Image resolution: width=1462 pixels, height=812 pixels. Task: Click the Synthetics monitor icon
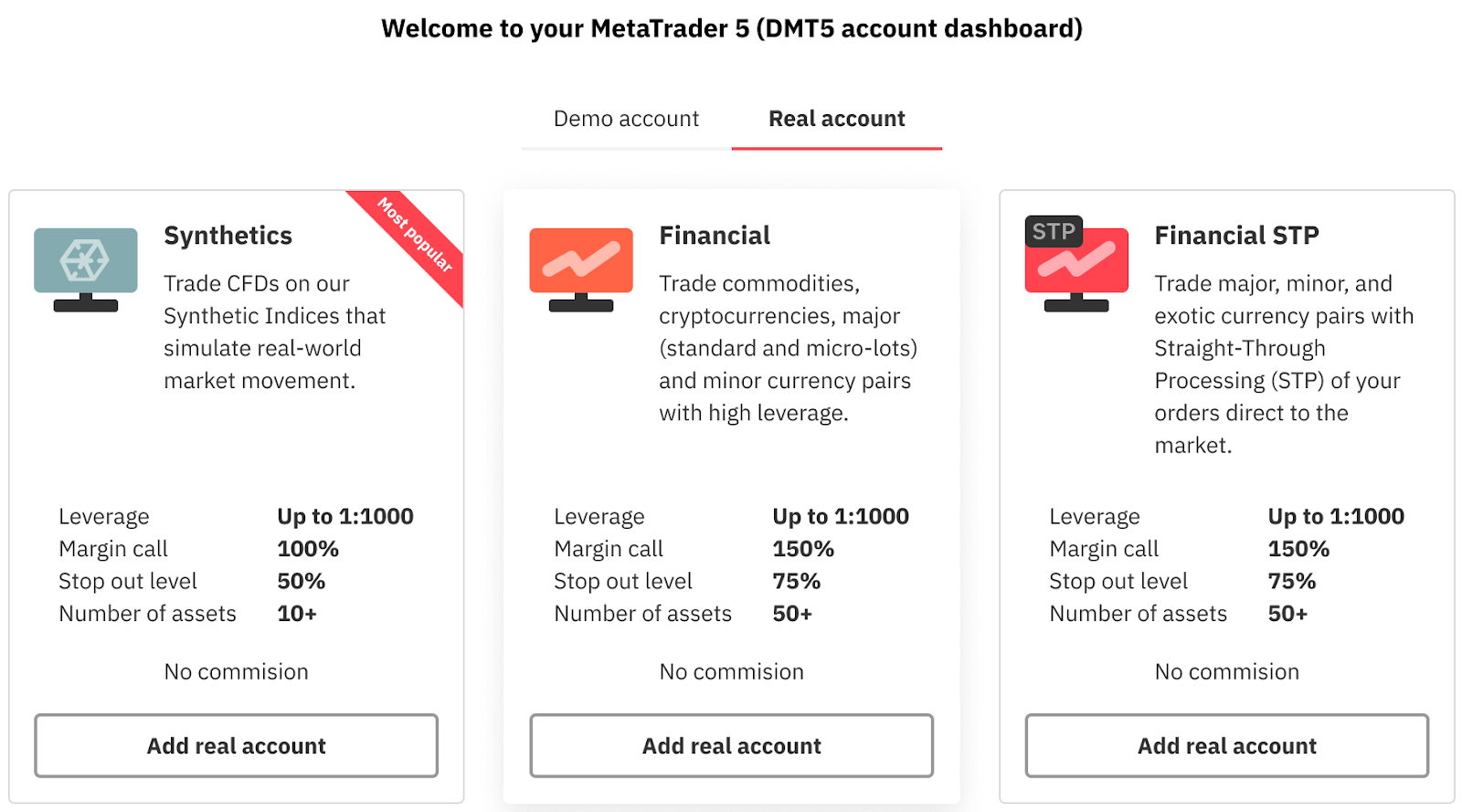point(86,269)
